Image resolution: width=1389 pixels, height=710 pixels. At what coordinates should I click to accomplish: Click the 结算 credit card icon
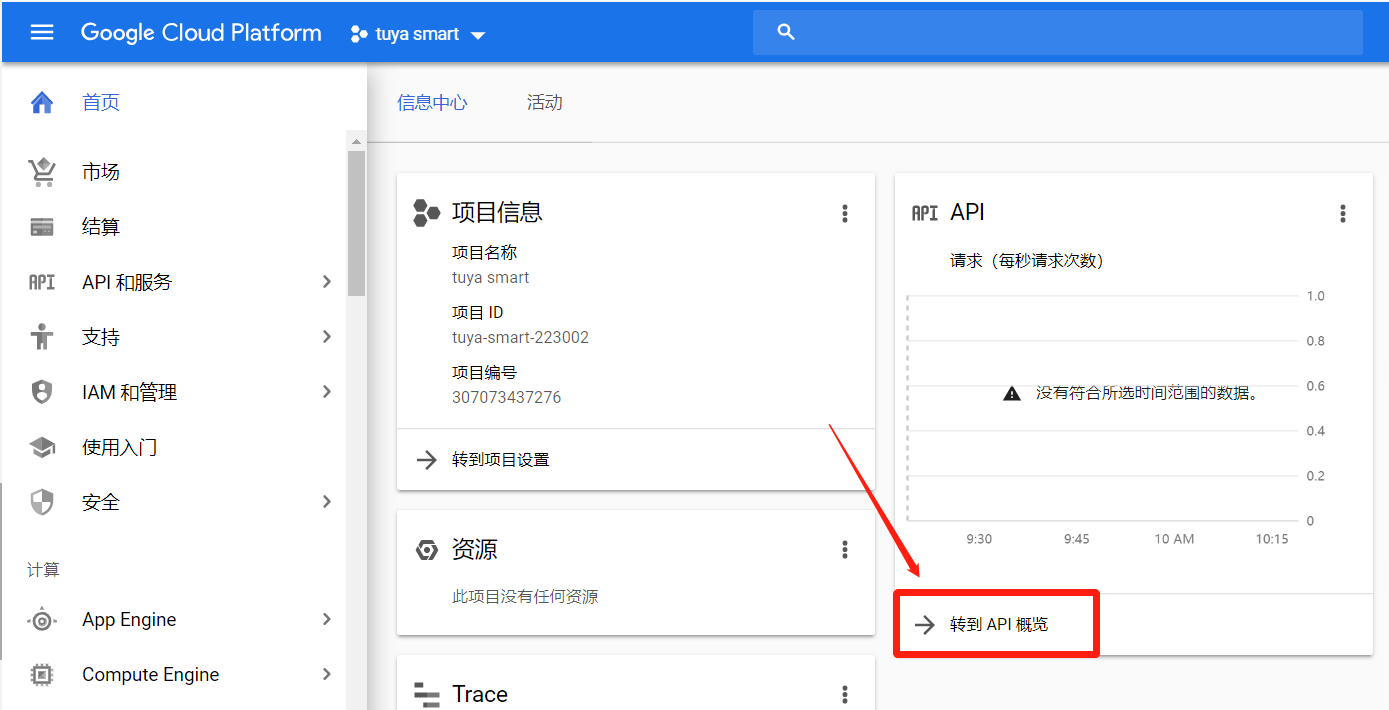[42, 227]
